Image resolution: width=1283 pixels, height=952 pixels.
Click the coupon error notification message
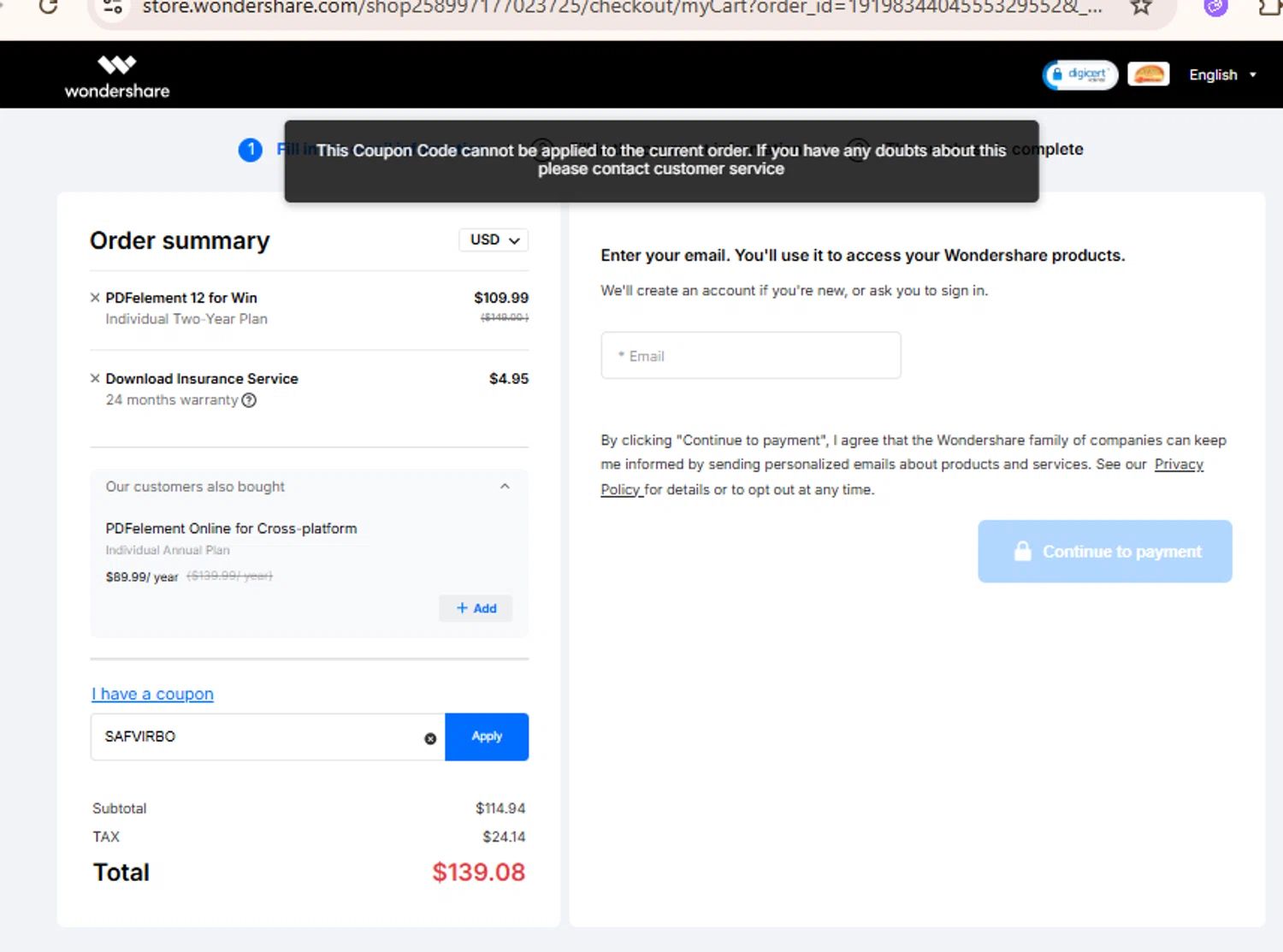tap(661, 160)
